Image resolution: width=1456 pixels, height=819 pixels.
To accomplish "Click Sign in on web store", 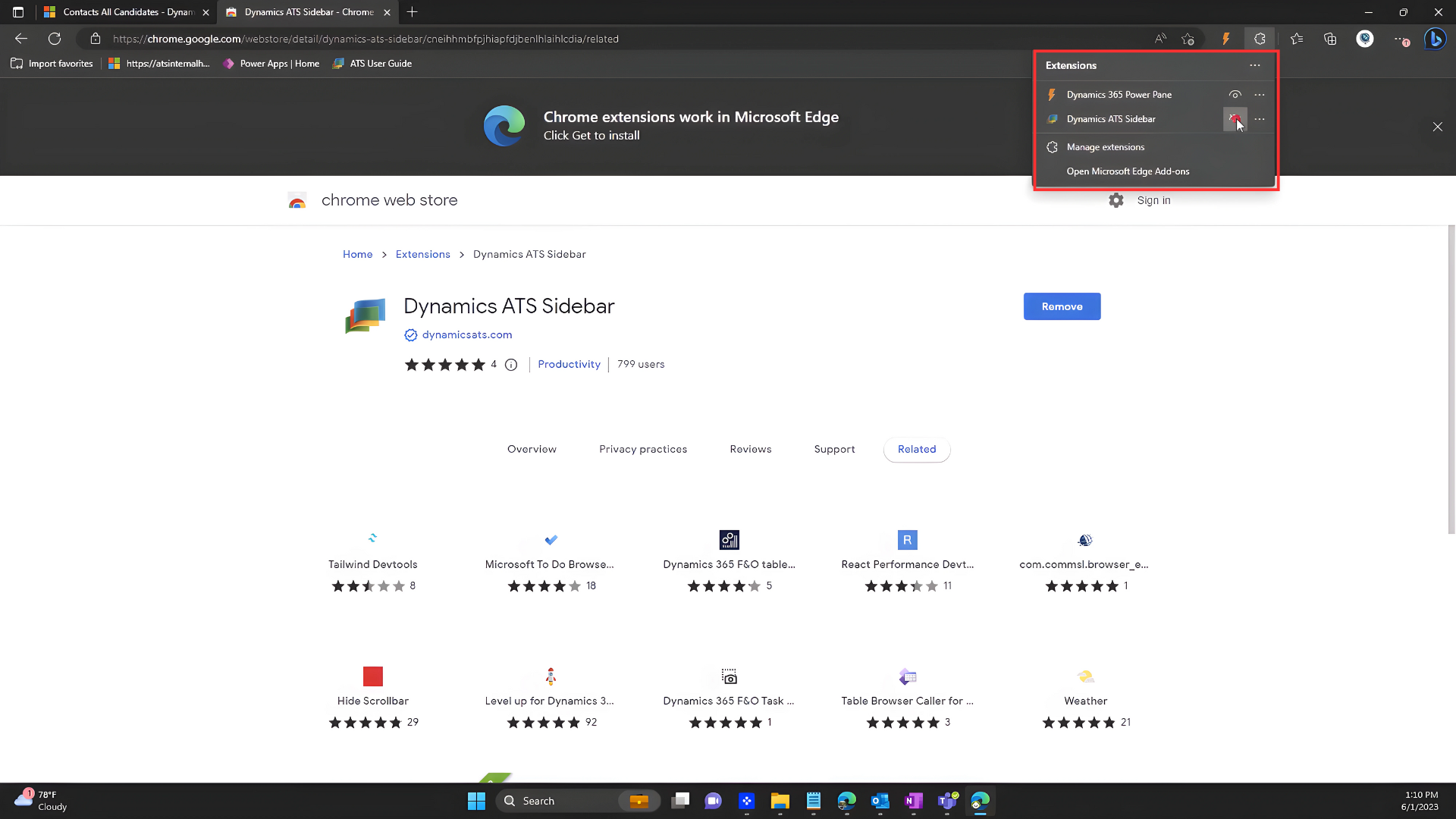I will tap(1153, 200).
